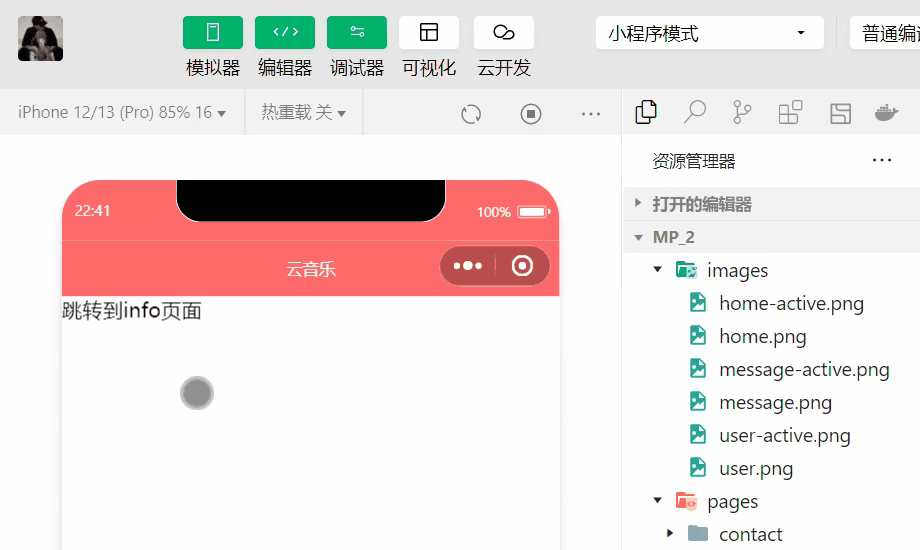Toggle the simulator (模拟器) panel button
920x550 pixels.
[212, 32]
